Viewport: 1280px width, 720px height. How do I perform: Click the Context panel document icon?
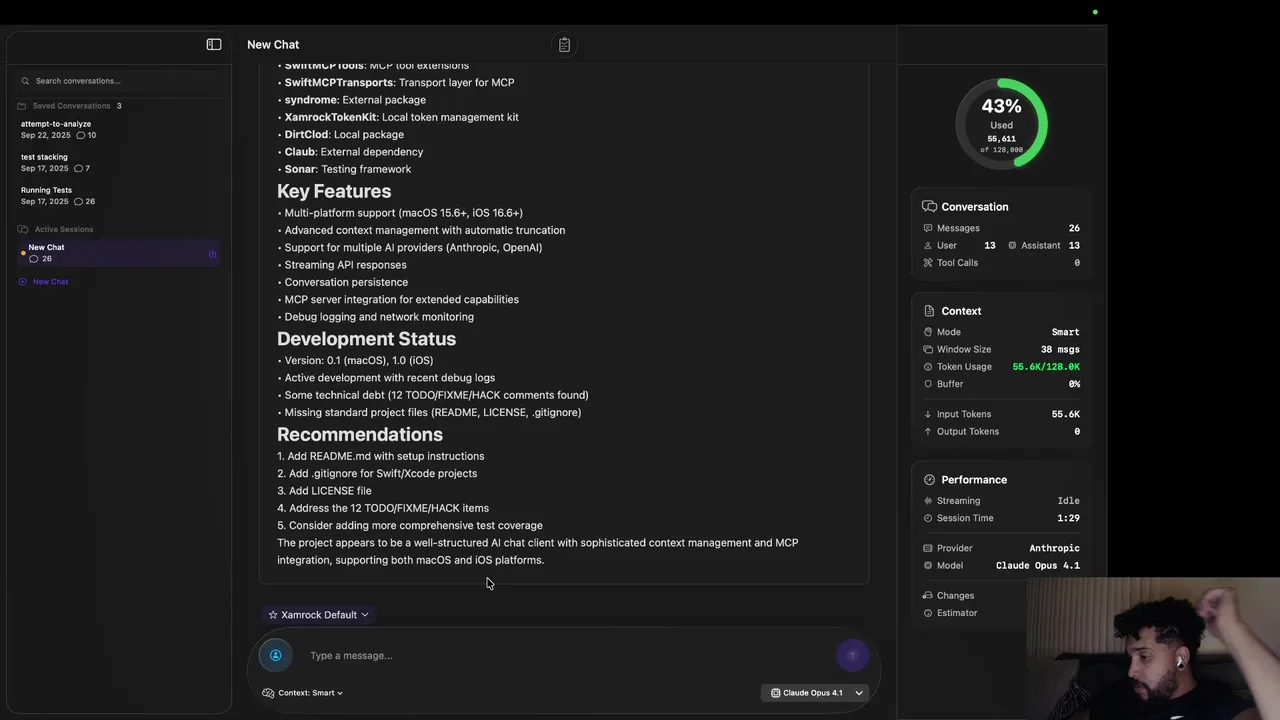(929, 311)
